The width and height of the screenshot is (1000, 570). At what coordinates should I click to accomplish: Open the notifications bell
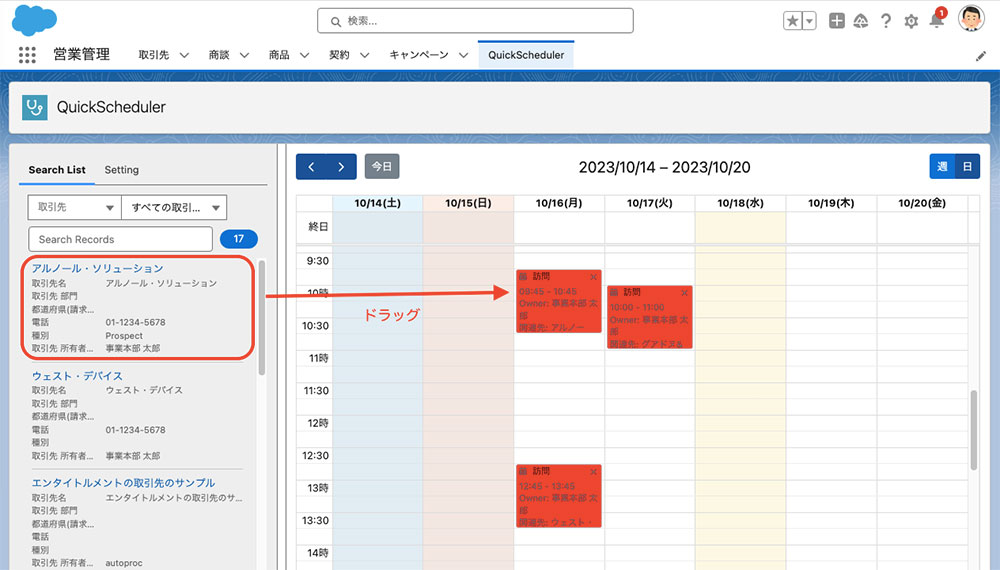point(936,21)
